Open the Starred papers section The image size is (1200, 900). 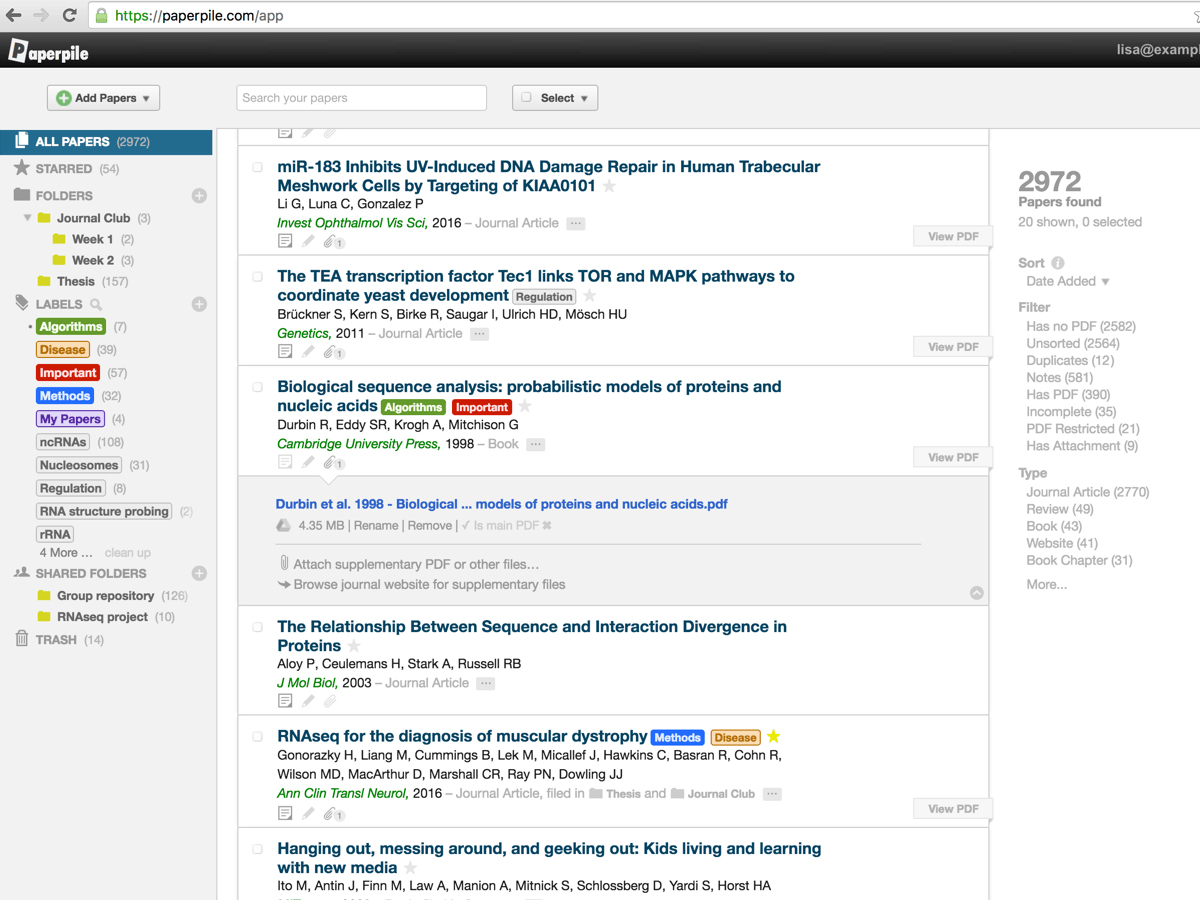click(x=66, y=169)
